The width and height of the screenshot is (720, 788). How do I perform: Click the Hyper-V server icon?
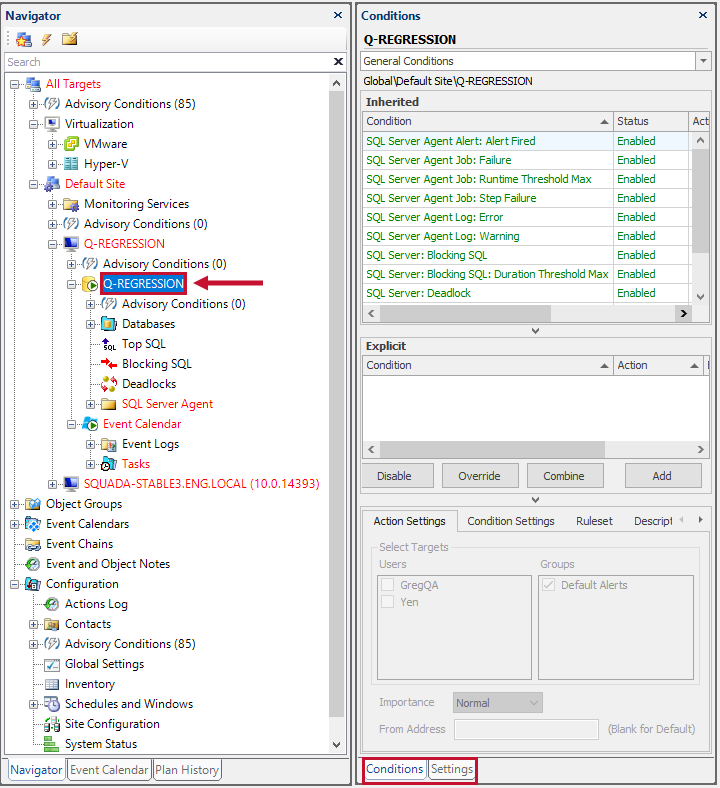pos(71,164)
